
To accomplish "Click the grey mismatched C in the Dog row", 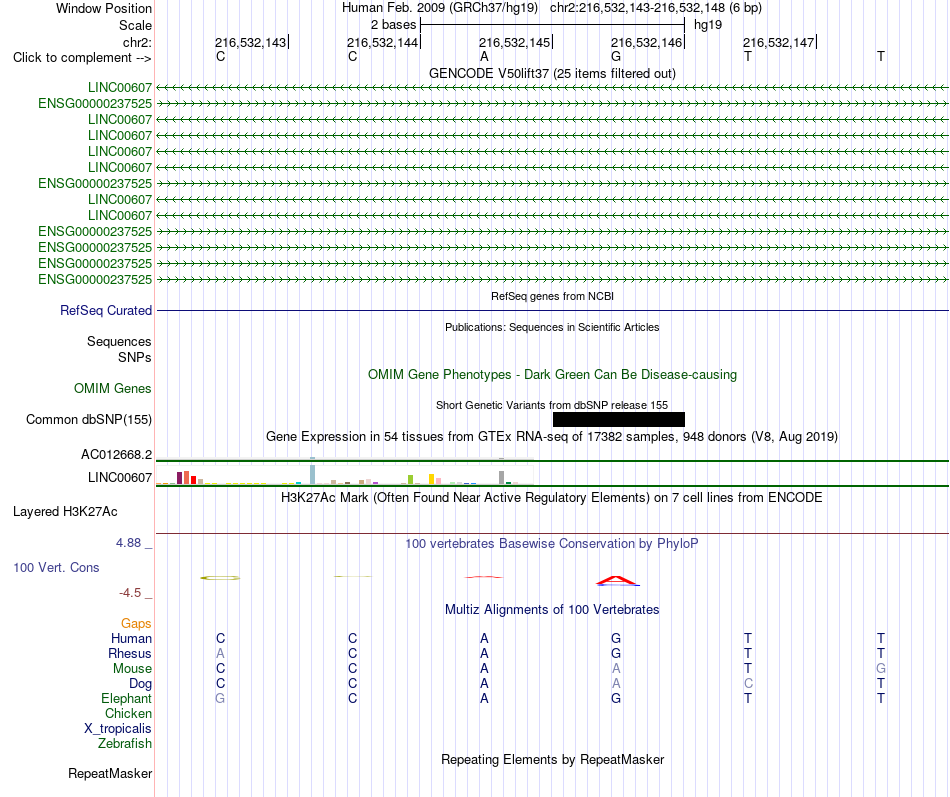I will coord(748,683).
